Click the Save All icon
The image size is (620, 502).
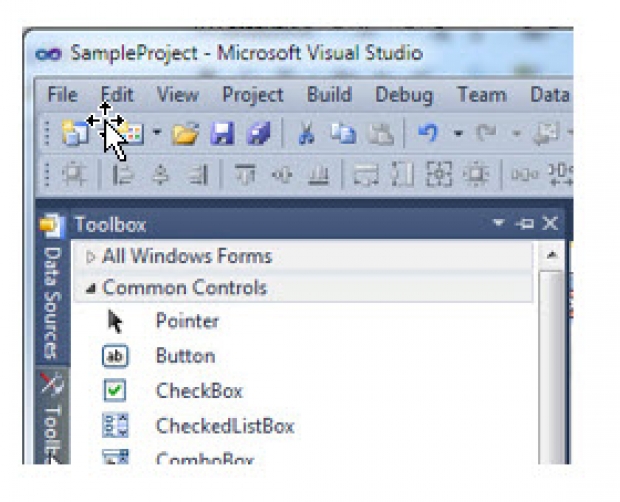(259, 133)
